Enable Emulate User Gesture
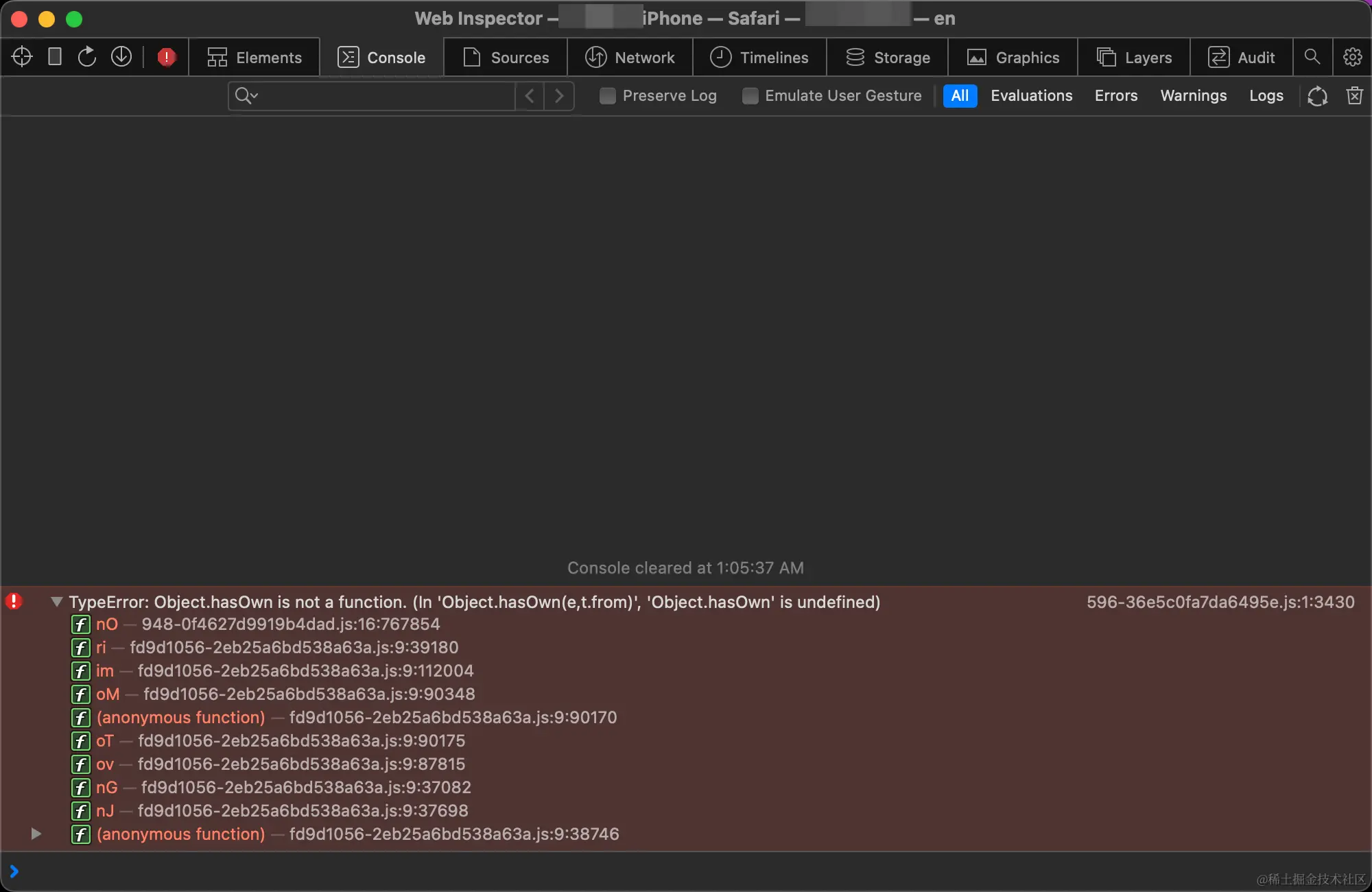Viewport: 1372px width, 892px height. tap(750, 96)
